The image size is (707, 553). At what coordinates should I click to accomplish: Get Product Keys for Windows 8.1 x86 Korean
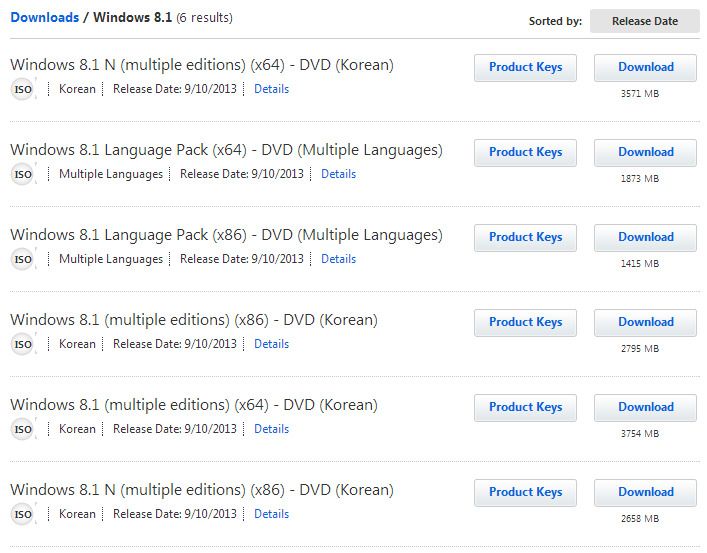click(525, 323)
